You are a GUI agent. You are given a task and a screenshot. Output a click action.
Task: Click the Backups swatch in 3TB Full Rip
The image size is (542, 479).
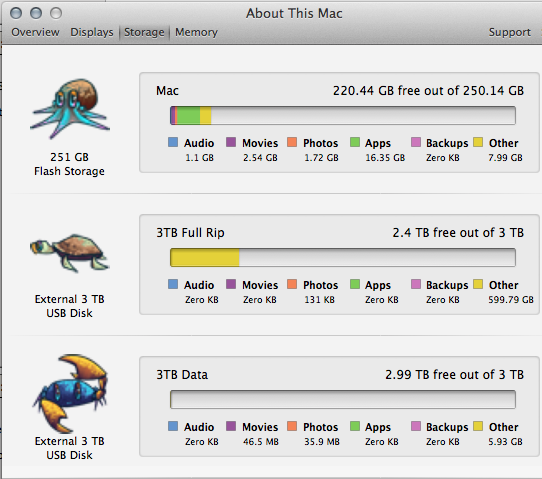(416, 284)
